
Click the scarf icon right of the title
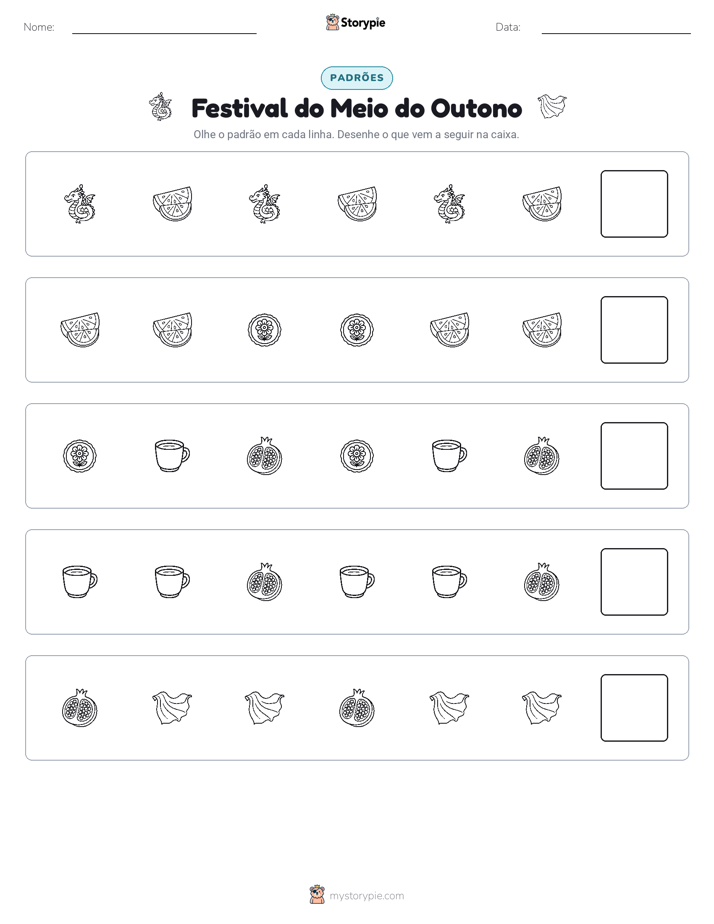coord(552,107)
